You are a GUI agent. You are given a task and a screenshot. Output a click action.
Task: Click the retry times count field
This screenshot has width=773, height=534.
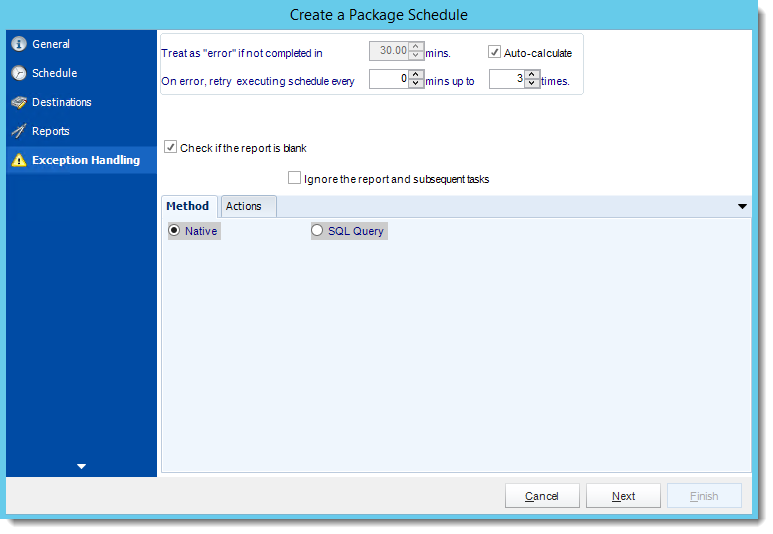(x=507, y=78)
